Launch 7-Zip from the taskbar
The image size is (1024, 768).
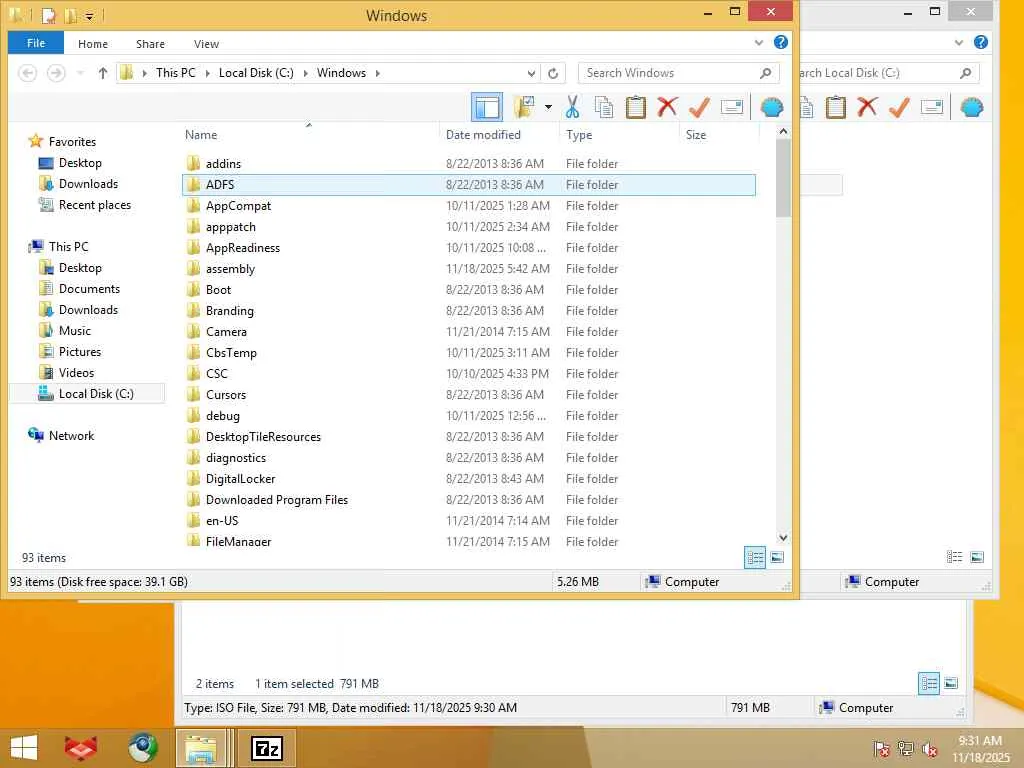(x=266, y=748)
